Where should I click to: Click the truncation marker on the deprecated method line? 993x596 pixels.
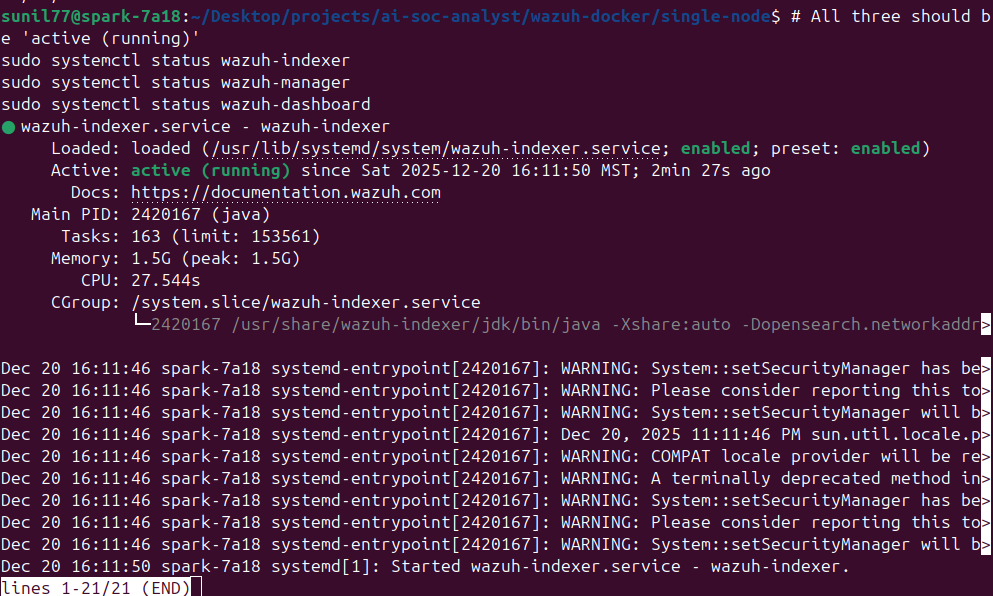click(x=985, y=479)
